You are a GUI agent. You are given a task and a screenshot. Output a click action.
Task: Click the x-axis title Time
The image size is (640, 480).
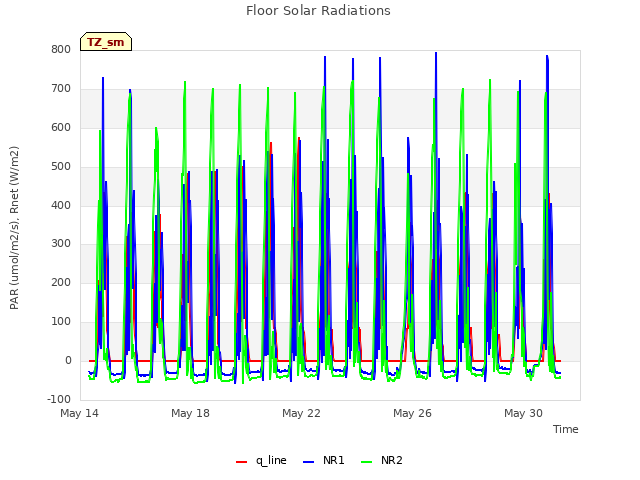(566, 429)
